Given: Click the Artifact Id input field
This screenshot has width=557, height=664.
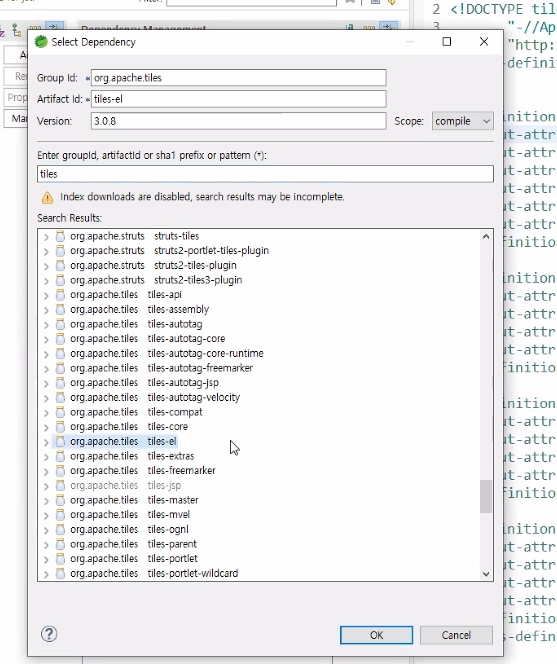Looking at the screenshot, I should coord(238,99).
